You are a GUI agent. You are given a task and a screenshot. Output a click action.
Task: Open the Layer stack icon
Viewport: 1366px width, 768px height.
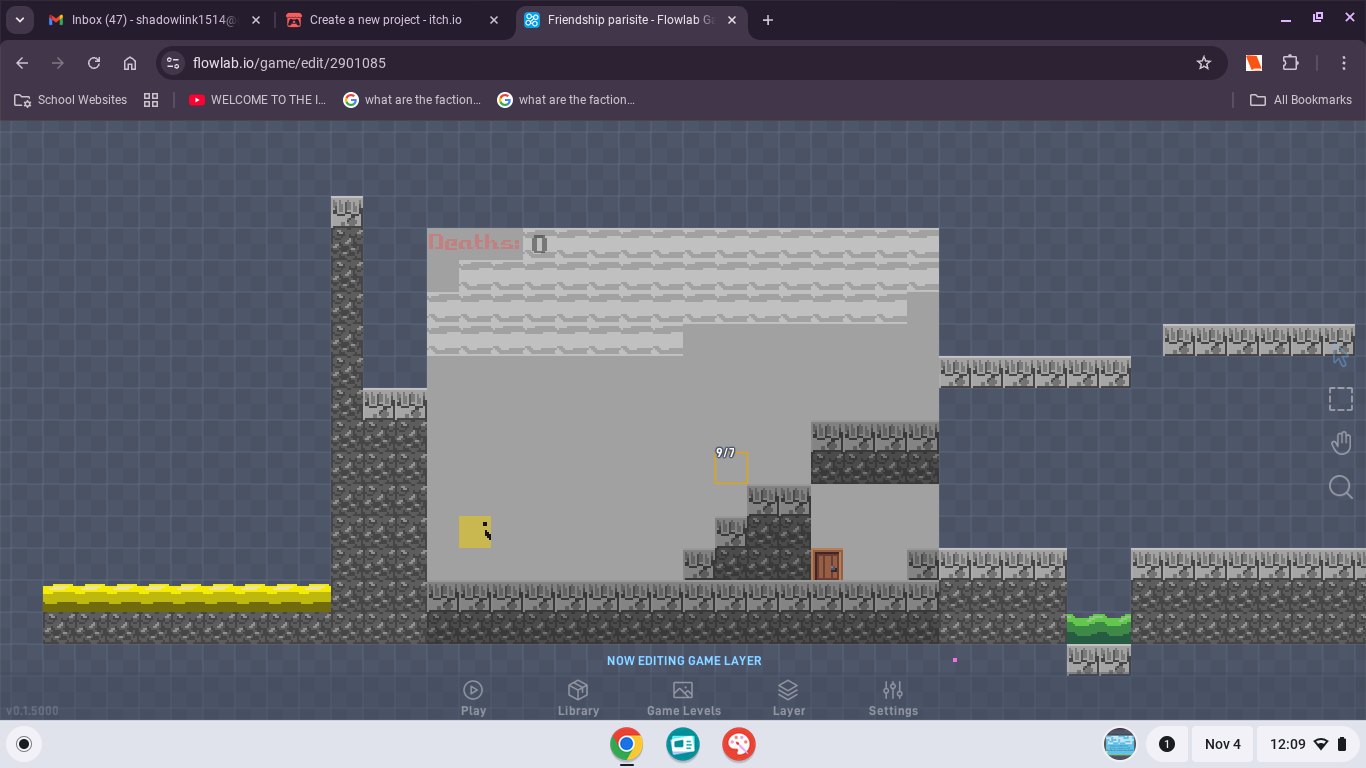click(x=788, y=698)
